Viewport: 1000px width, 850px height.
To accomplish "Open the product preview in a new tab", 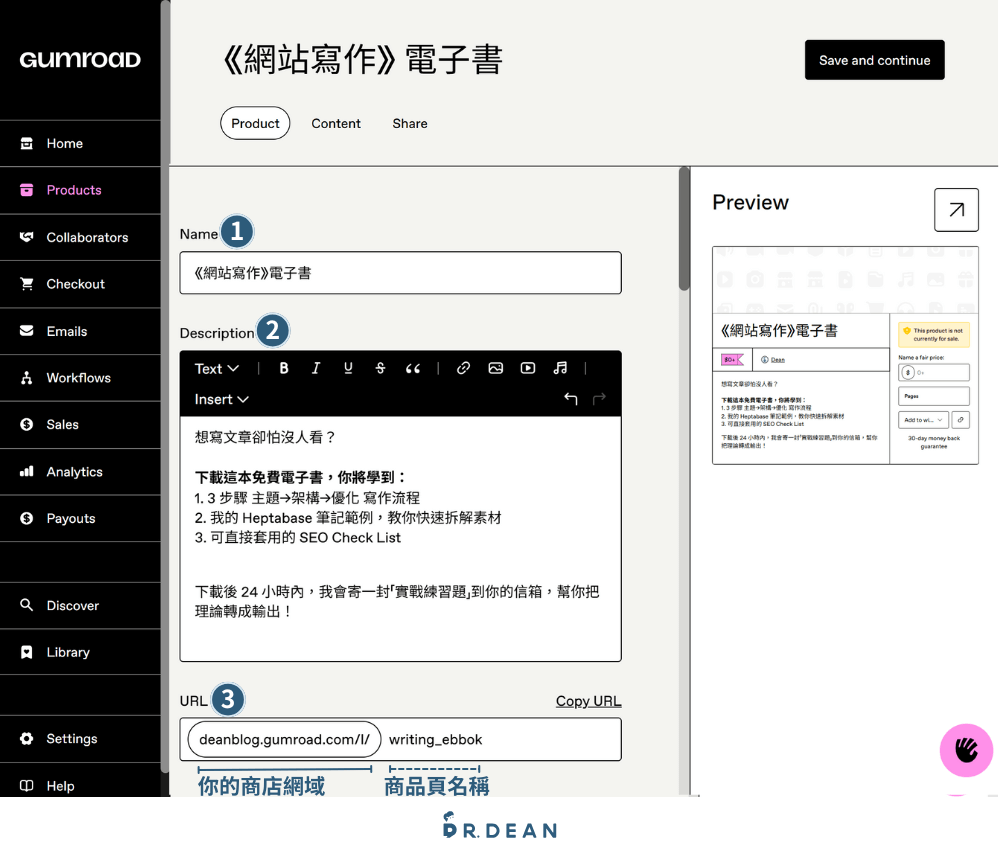I will pos(956,209).
